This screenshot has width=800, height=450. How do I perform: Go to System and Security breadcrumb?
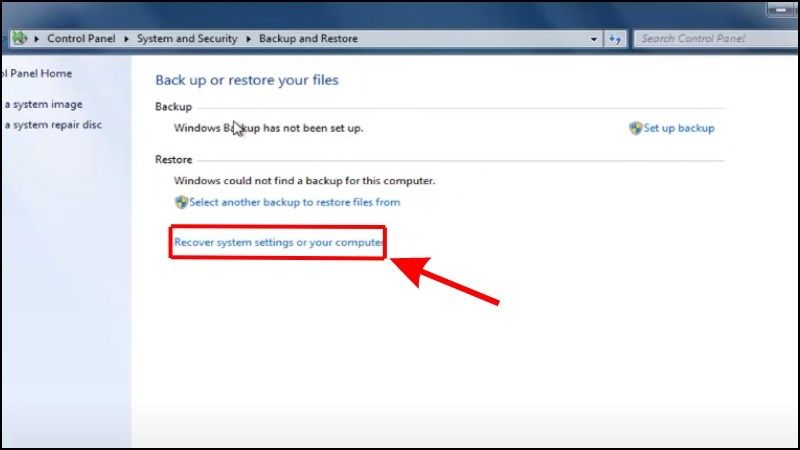point(187,39)
